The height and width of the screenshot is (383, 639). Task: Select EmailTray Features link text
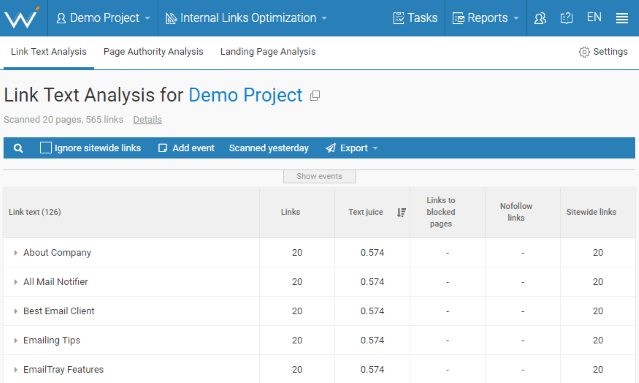point(63,370)
